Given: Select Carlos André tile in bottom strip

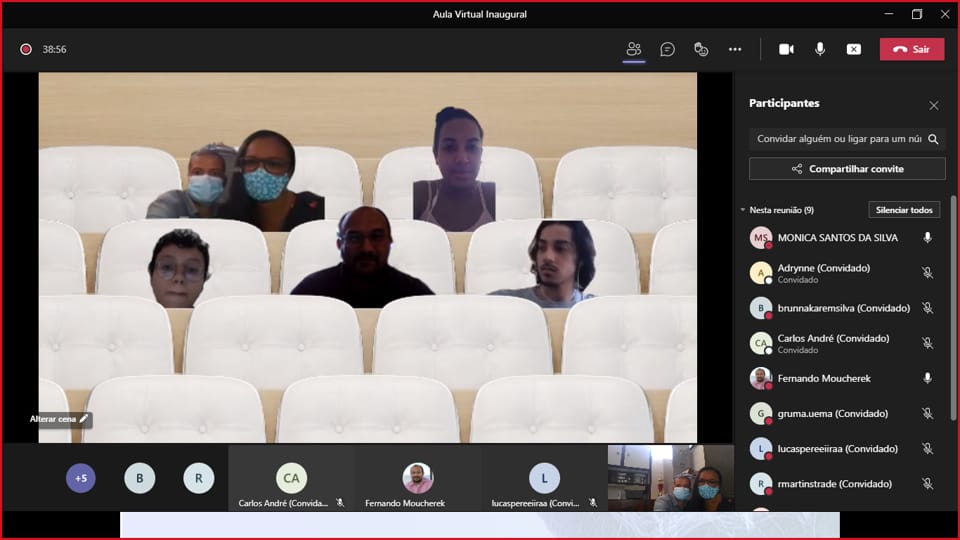Looking at the screenshot, I should point(291,478).
